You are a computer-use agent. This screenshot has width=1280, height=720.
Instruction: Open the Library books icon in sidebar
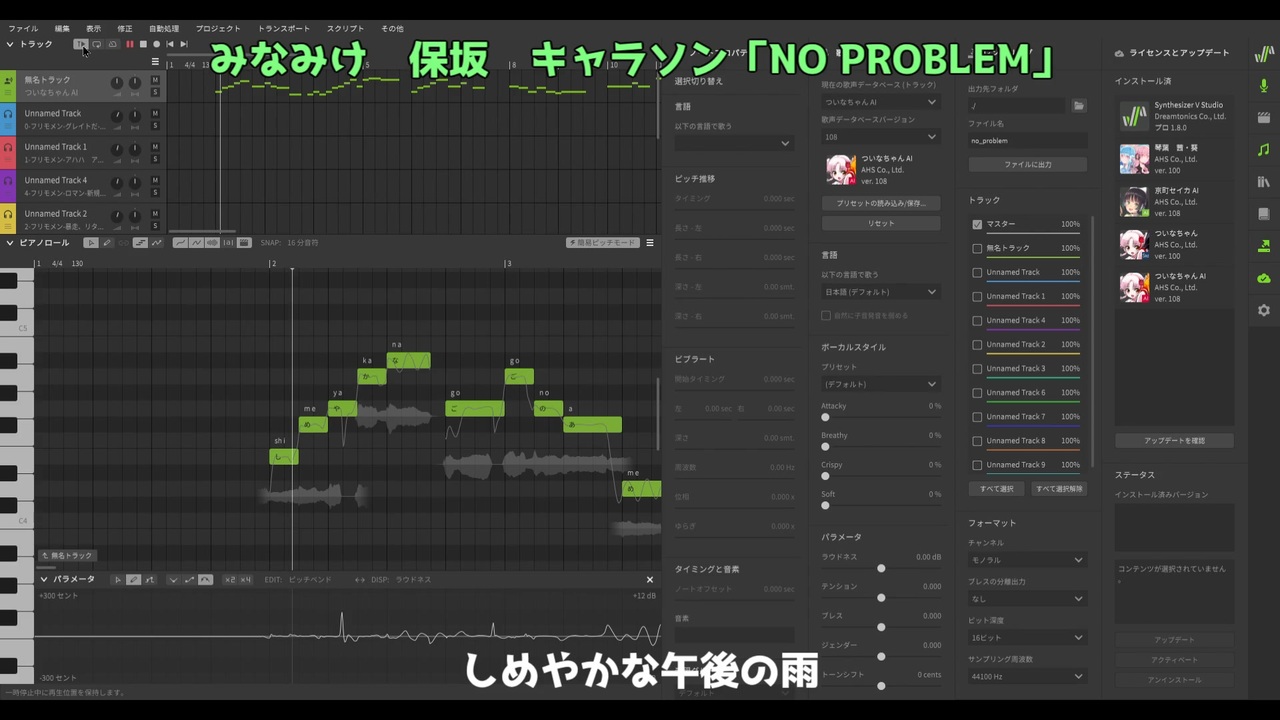click(x=1264, y=182)
